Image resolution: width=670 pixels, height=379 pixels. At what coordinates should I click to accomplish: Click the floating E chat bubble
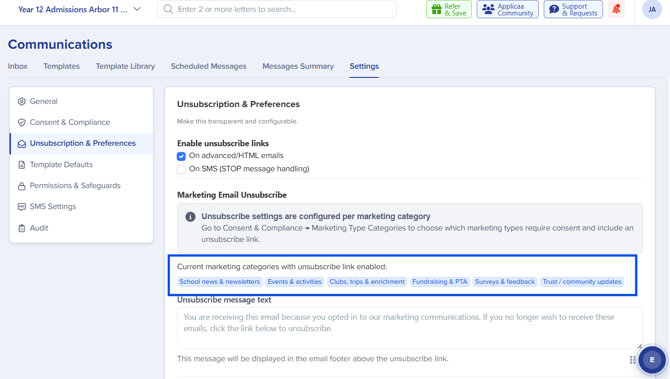click(652, 360)
